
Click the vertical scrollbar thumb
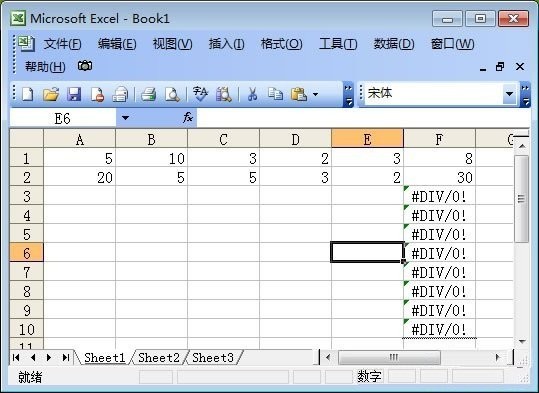pos(522,199)
